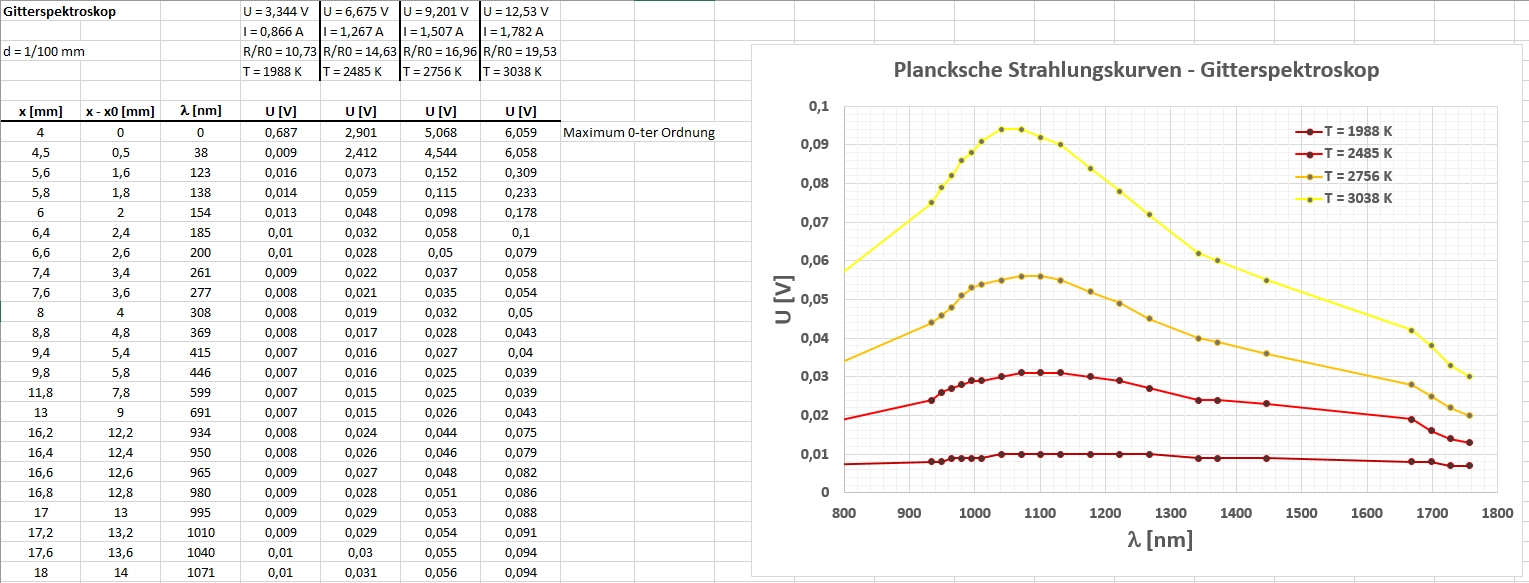Select the voltage cell '6,059'

[520, 132]
